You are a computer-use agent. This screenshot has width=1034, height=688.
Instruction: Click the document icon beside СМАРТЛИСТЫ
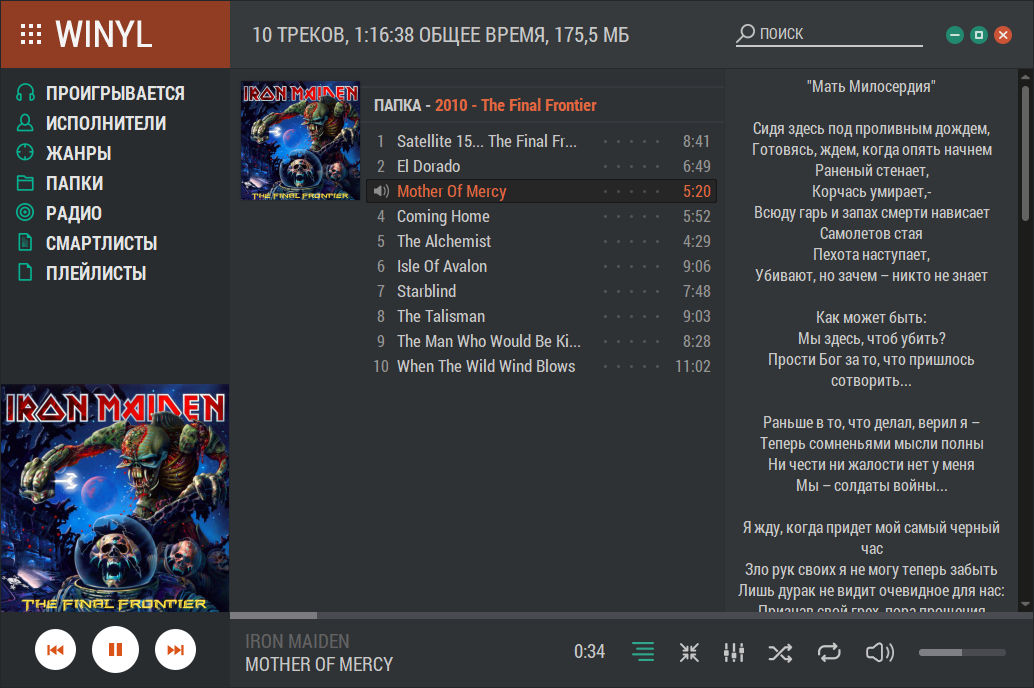point(25,243)
